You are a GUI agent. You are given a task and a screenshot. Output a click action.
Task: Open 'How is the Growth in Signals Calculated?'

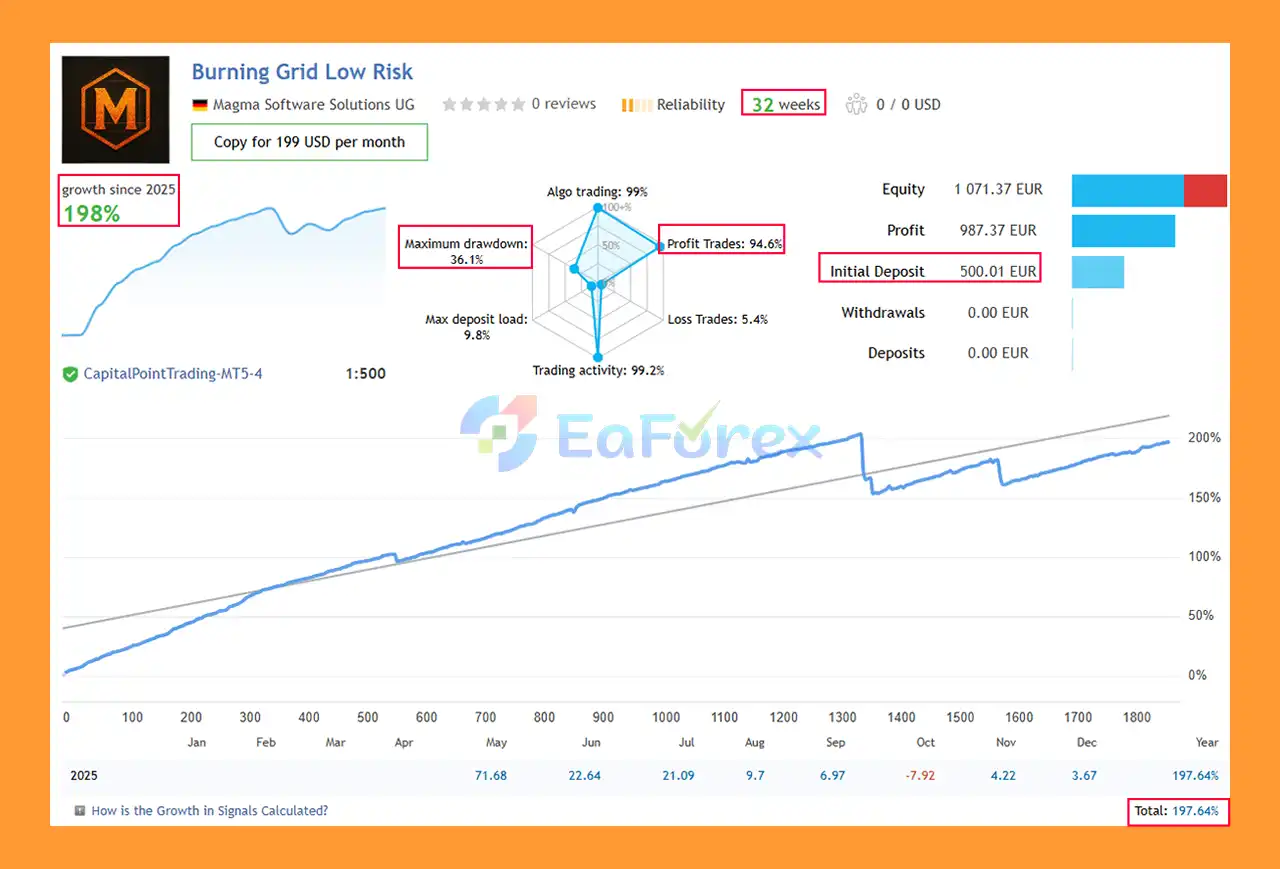(x=209, y=811)
